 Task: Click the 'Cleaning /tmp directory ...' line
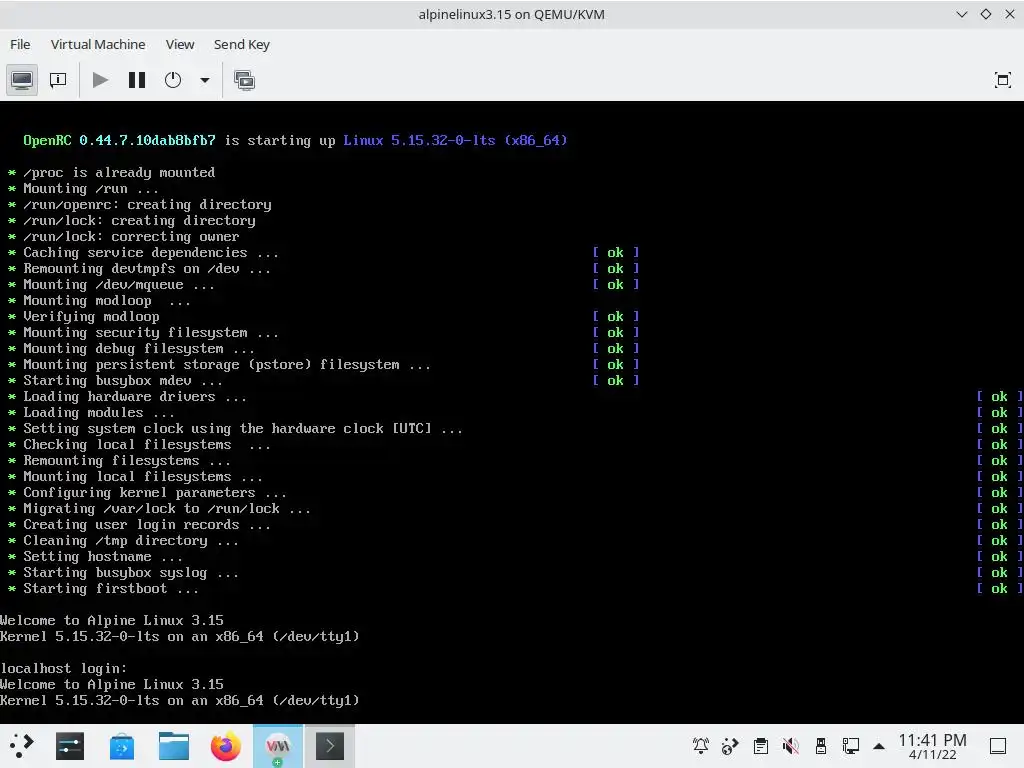pyautogui.click(x=131, y=541)
